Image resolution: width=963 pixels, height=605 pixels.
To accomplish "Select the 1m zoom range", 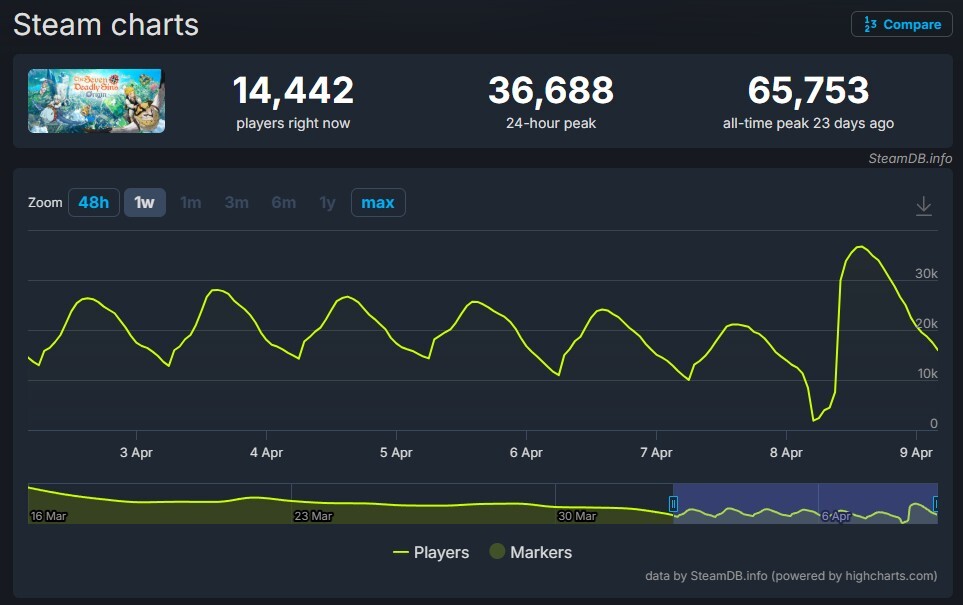I will tap(190, 202).
